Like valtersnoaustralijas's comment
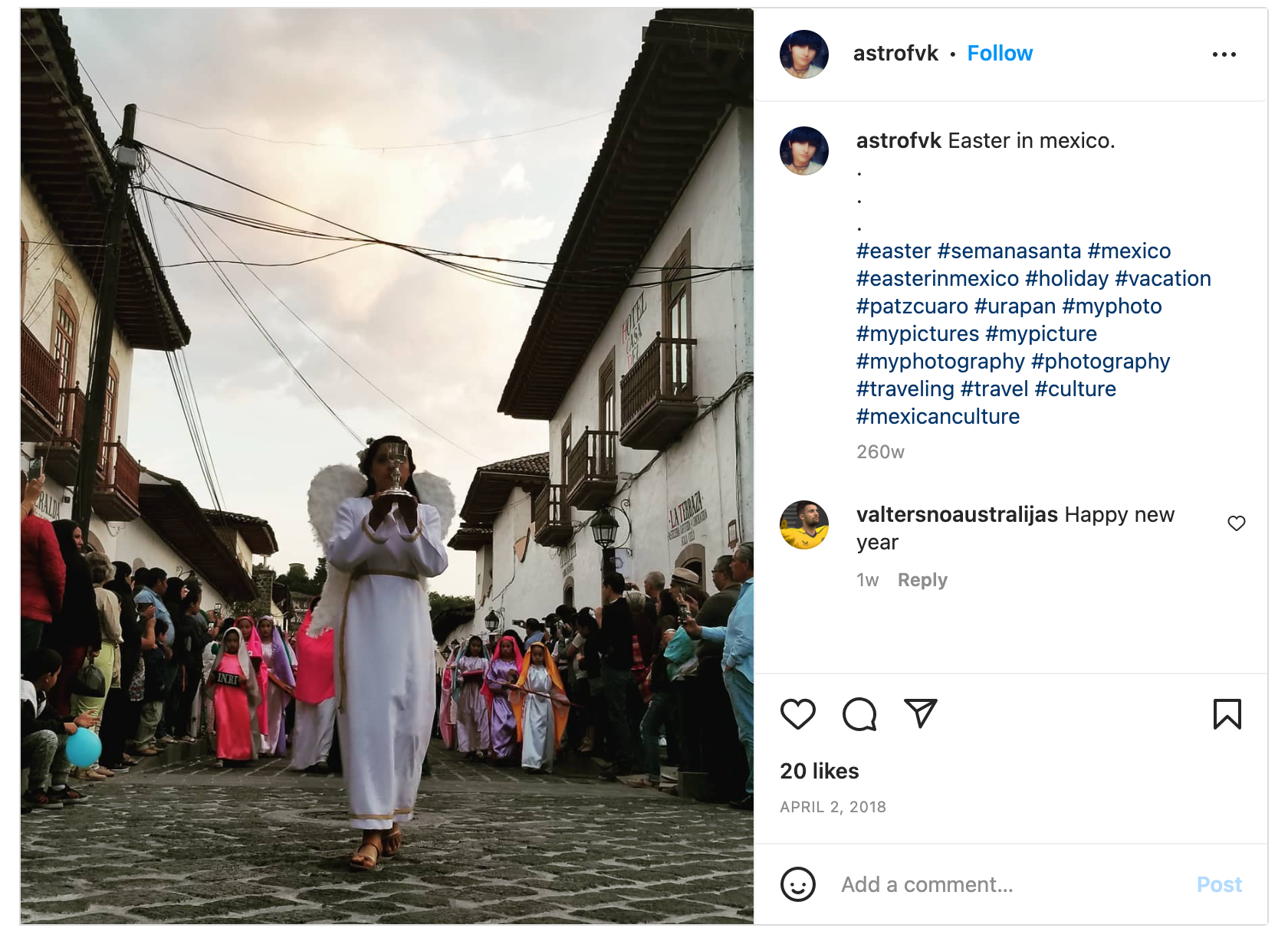This screenshot has height=941, width=1288. coord(1236,523)
